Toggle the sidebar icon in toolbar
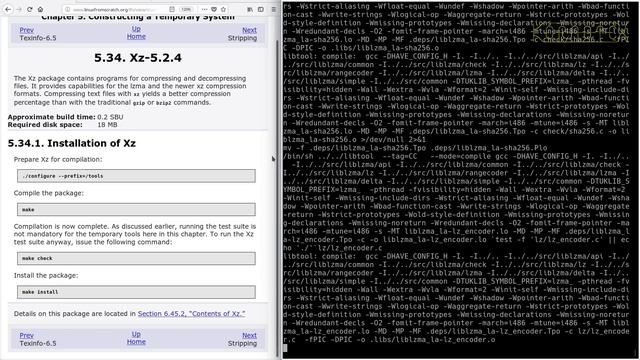 pyautogui.click(x=261, y=9)
